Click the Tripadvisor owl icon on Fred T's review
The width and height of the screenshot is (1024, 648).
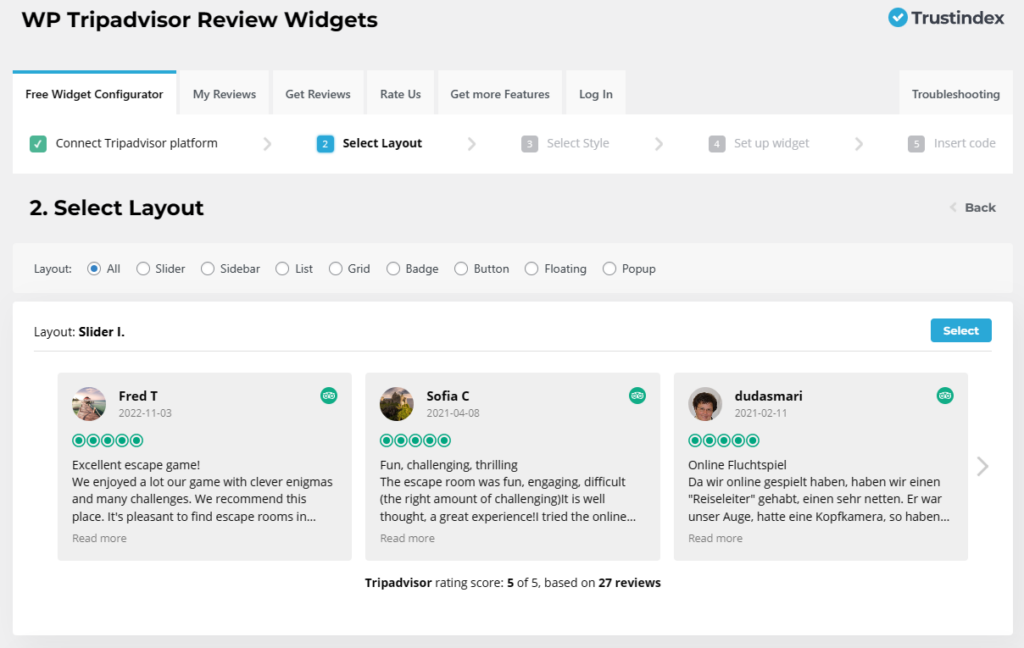[x=329, y=396]
